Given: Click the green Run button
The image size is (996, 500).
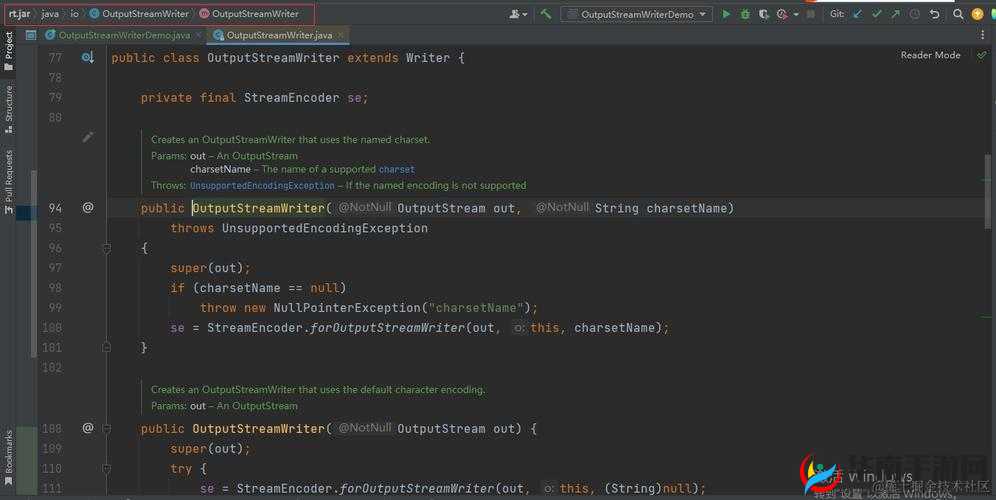Looking at the screenshot, I should [x=727, y=14].
